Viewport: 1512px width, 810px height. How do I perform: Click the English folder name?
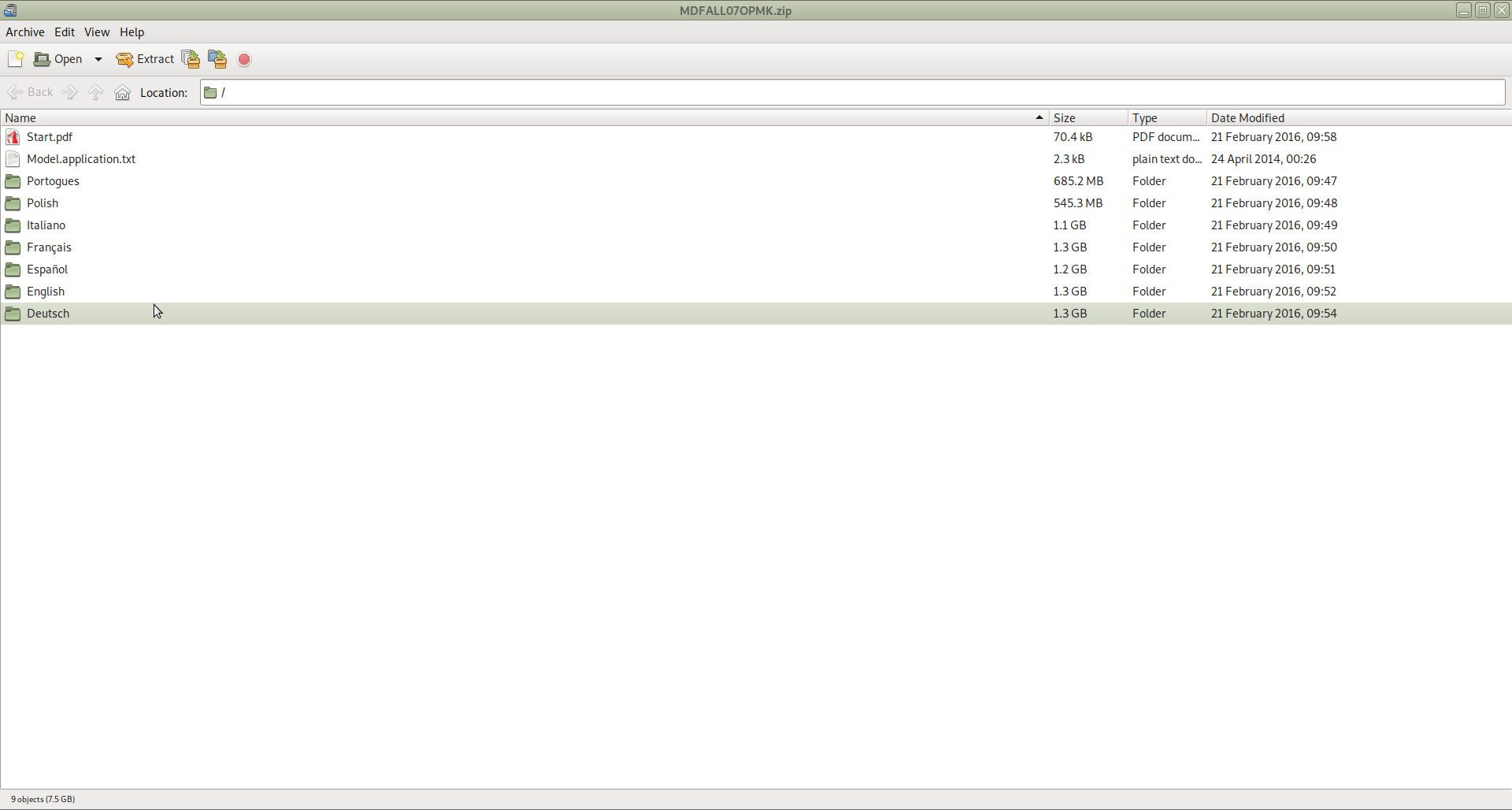46,292
